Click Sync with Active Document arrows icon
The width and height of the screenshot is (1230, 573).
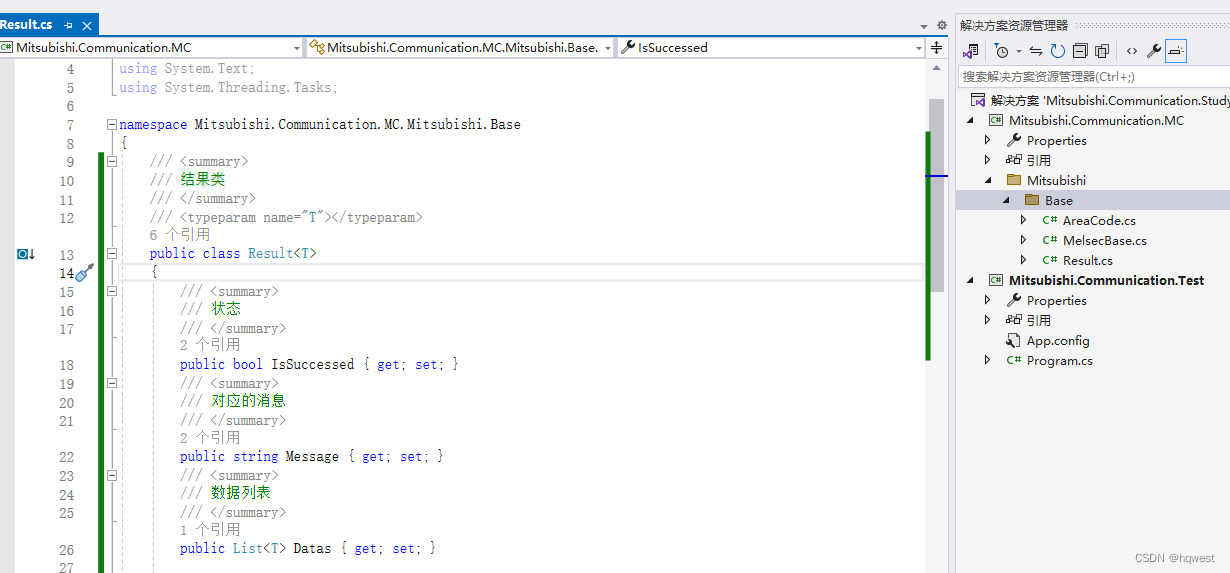[1036, 51]
